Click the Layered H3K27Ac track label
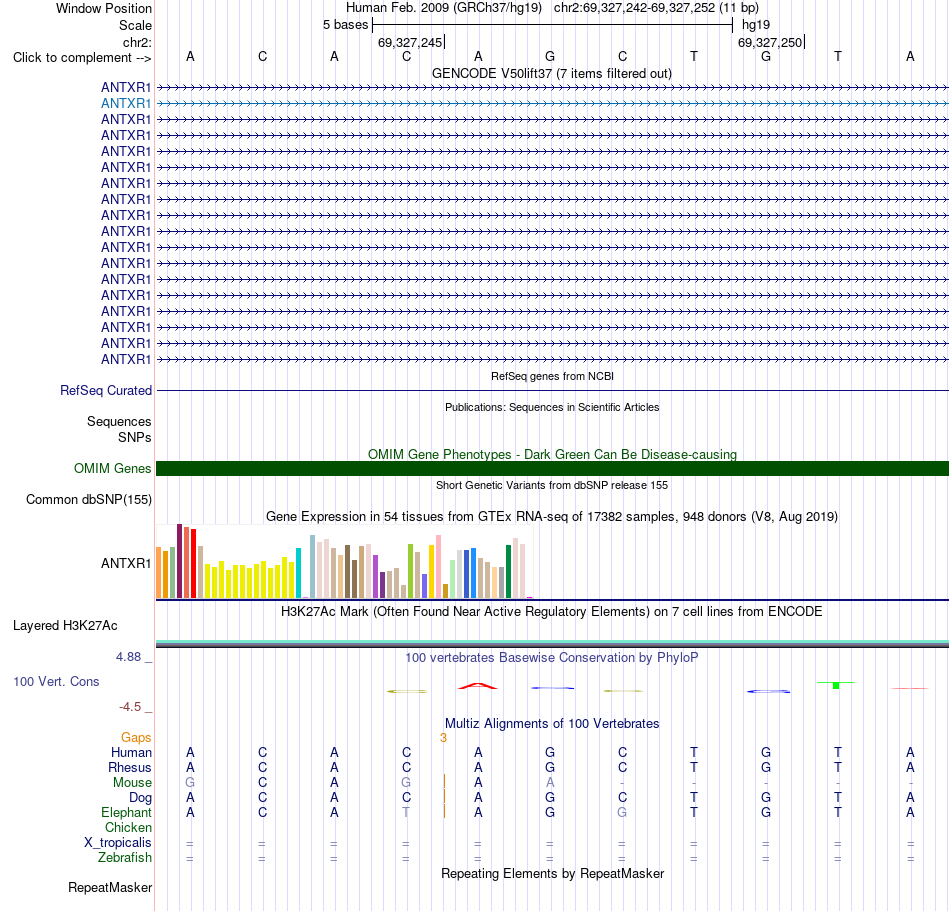The width and height of the screenshot is (950, 911). 65,626
